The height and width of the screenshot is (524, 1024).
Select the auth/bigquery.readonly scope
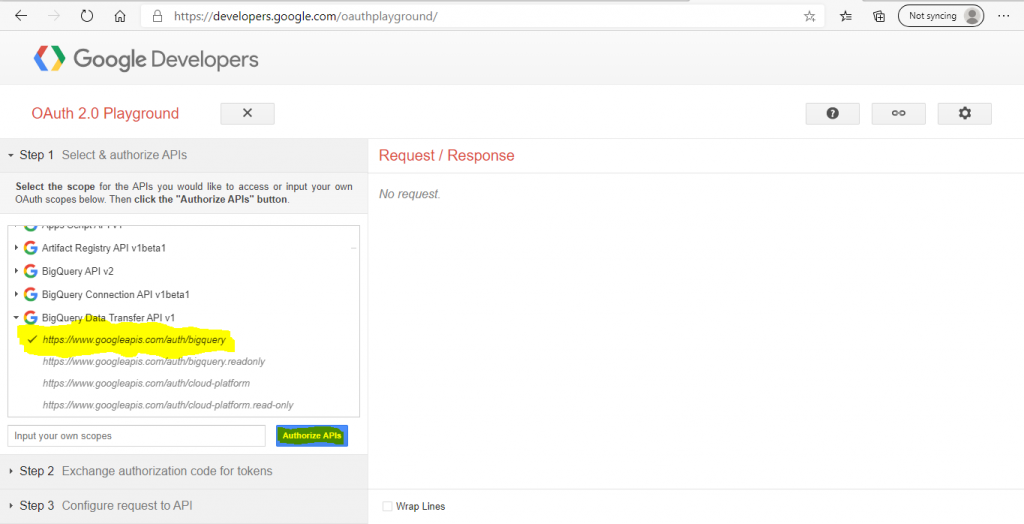point(153,361)
